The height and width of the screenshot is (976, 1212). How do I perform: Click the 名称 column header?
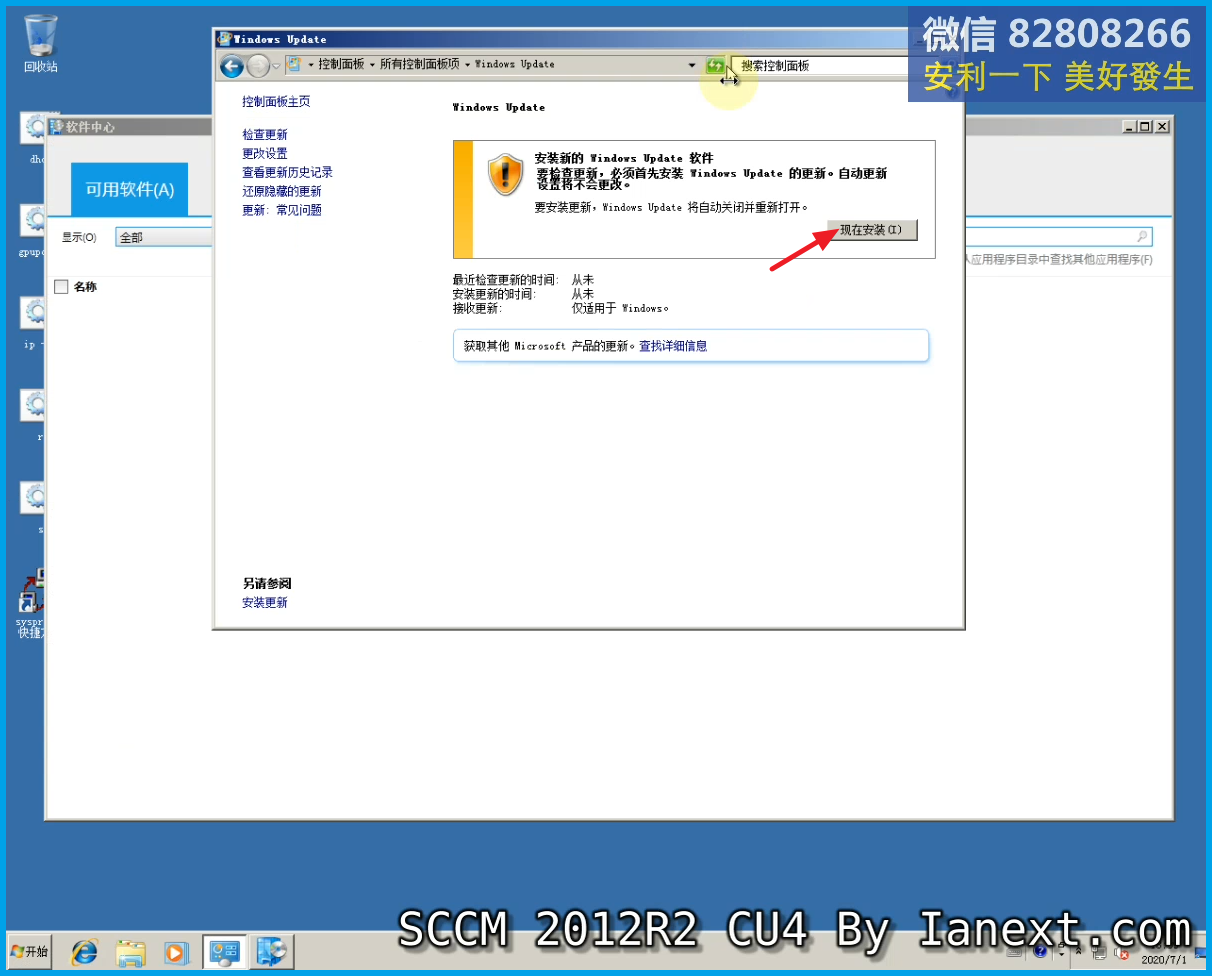point(85,287)
